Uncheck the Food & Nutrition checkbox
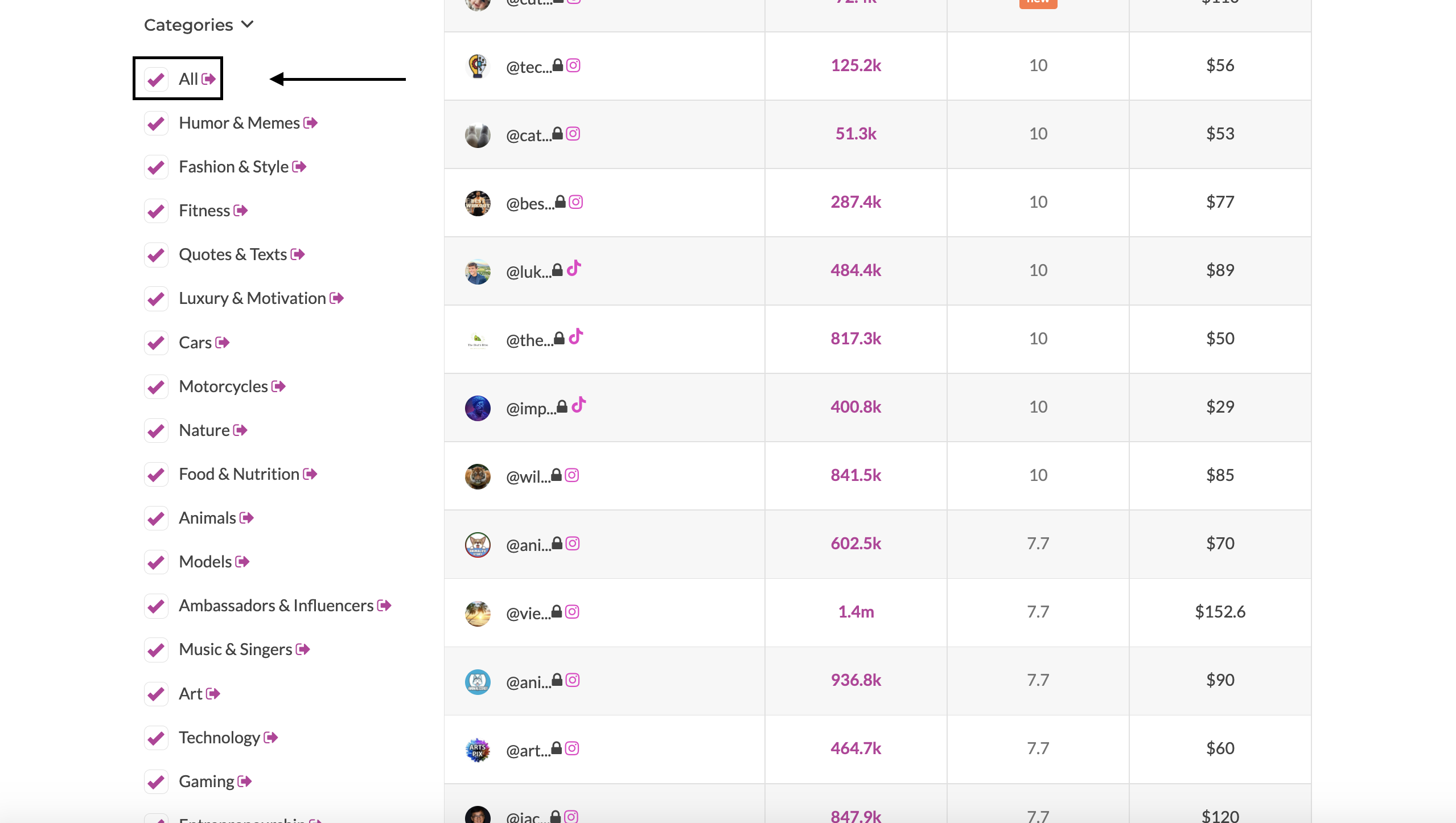Viewport: 1456px width, 823px height. (x=156, y=474)
